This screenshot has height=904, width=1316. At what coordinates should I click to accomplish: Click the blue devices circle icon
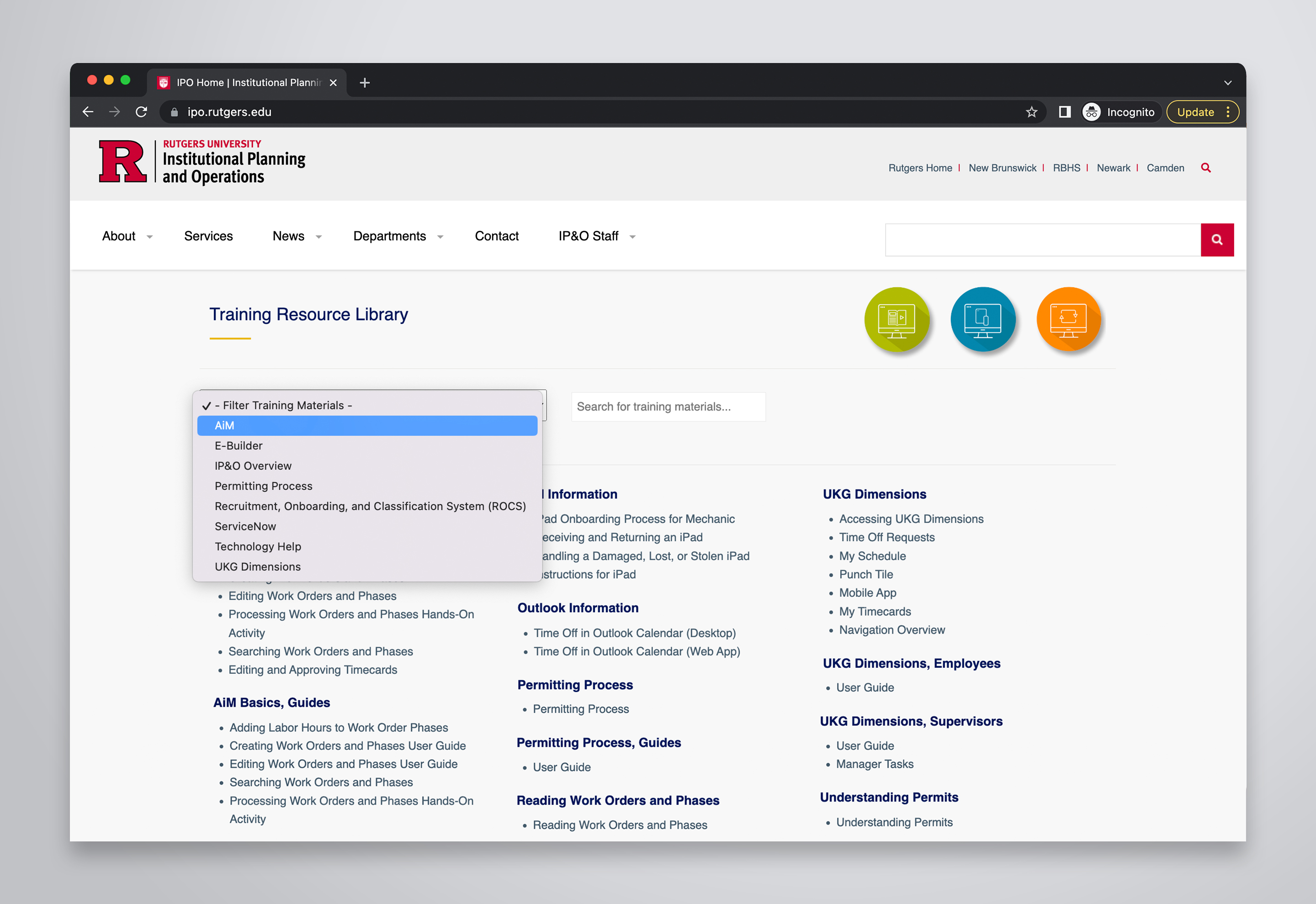[983, 319]
